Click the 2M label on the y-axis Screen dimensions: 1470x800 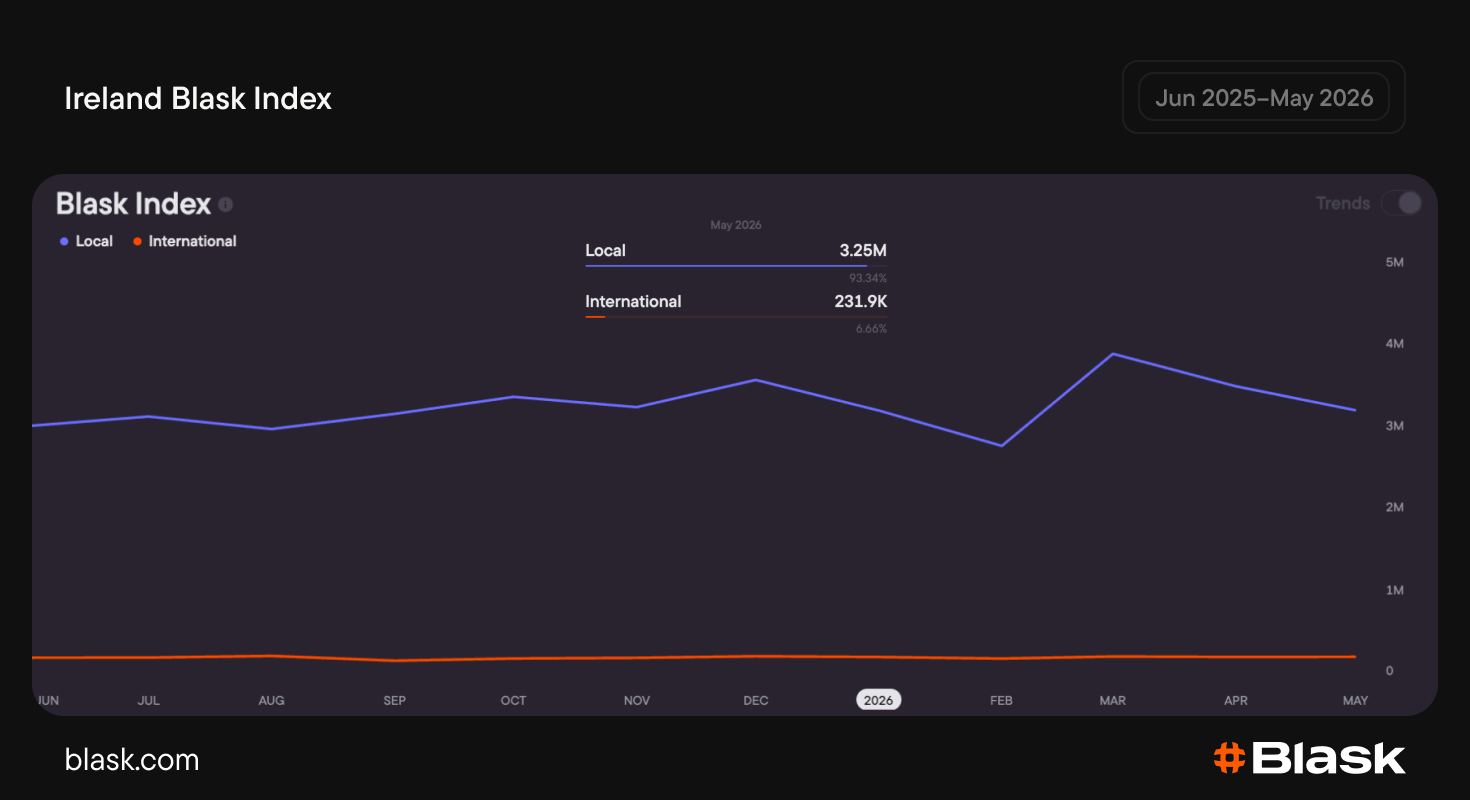(1394, 508)
